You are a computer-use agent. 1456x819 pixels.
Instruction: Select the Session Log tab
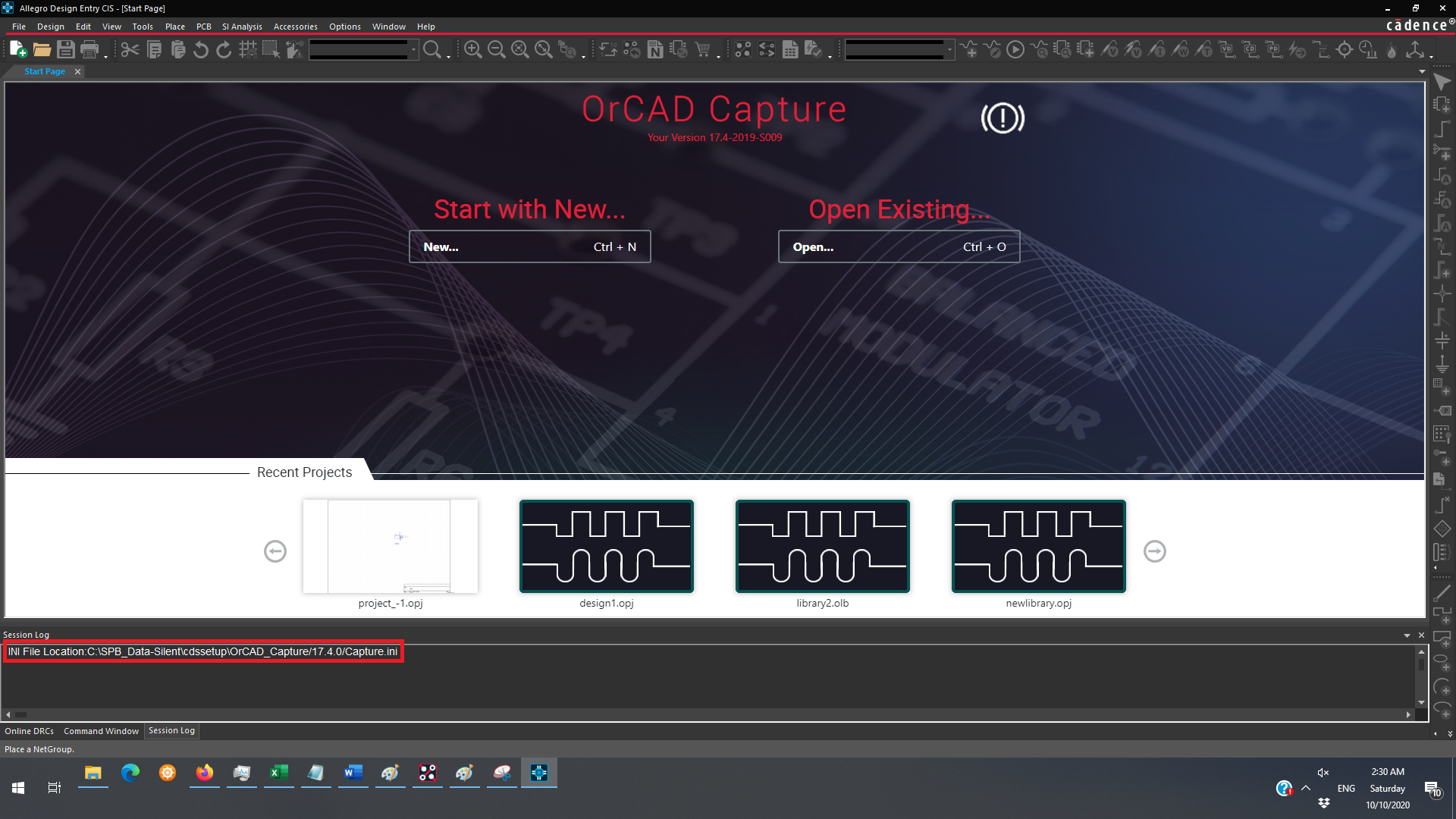171,730
